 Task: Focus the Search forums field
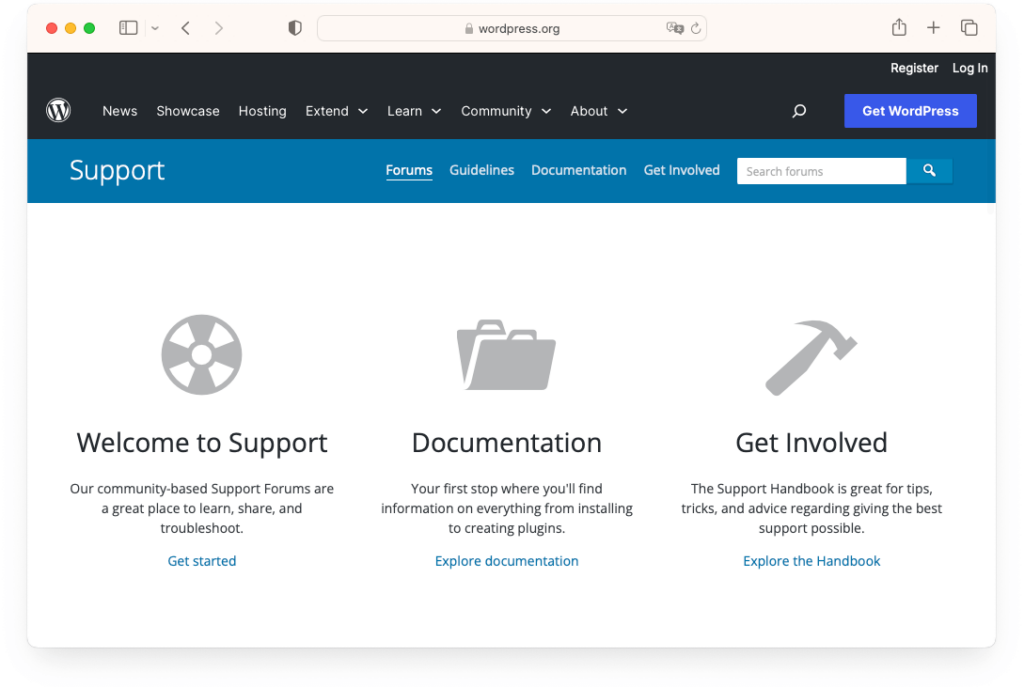click(822, 171)
